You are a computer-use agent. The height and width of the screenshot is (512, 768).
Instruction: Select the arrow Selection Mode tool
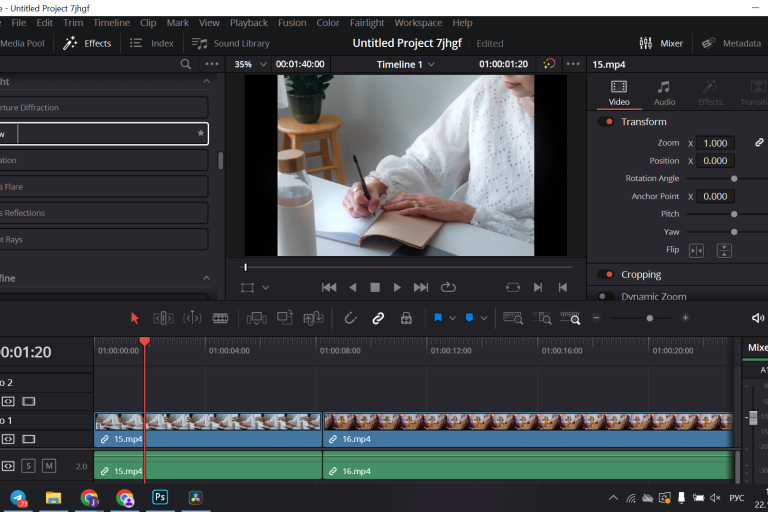click(x=135, y=318)
